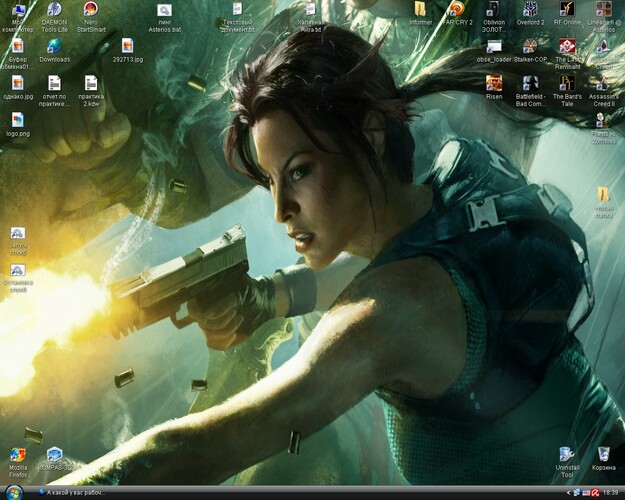Open the Новая папка folder
Viewport: 625px width, 500px height.
point(603,195)
